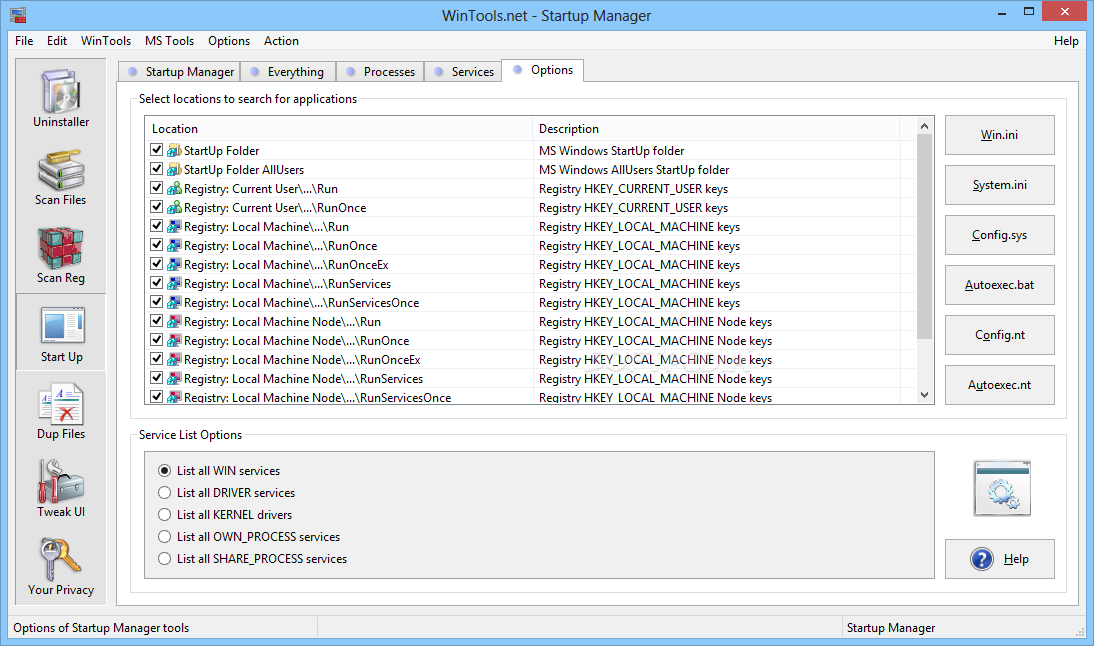The width and height of the screenshot is (1094, 646).
Task: Open the WinTools menu
Action: tap(105, 40)
